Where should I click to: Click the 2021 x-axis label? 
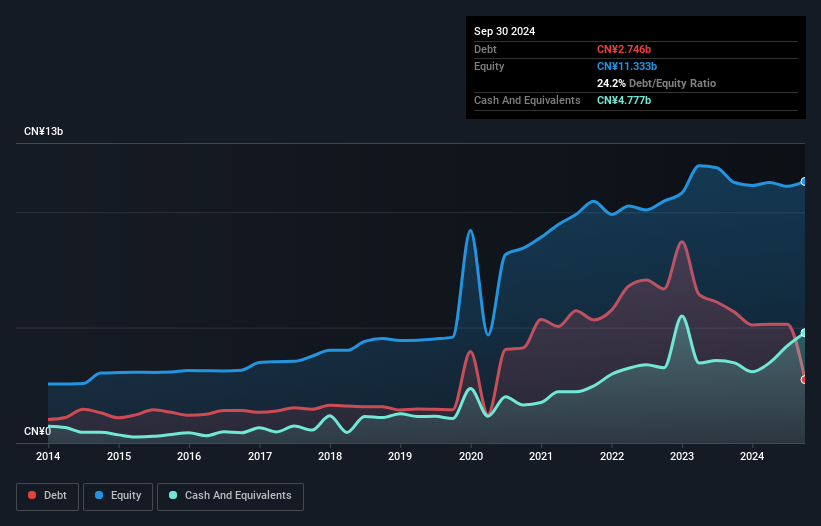541,456
